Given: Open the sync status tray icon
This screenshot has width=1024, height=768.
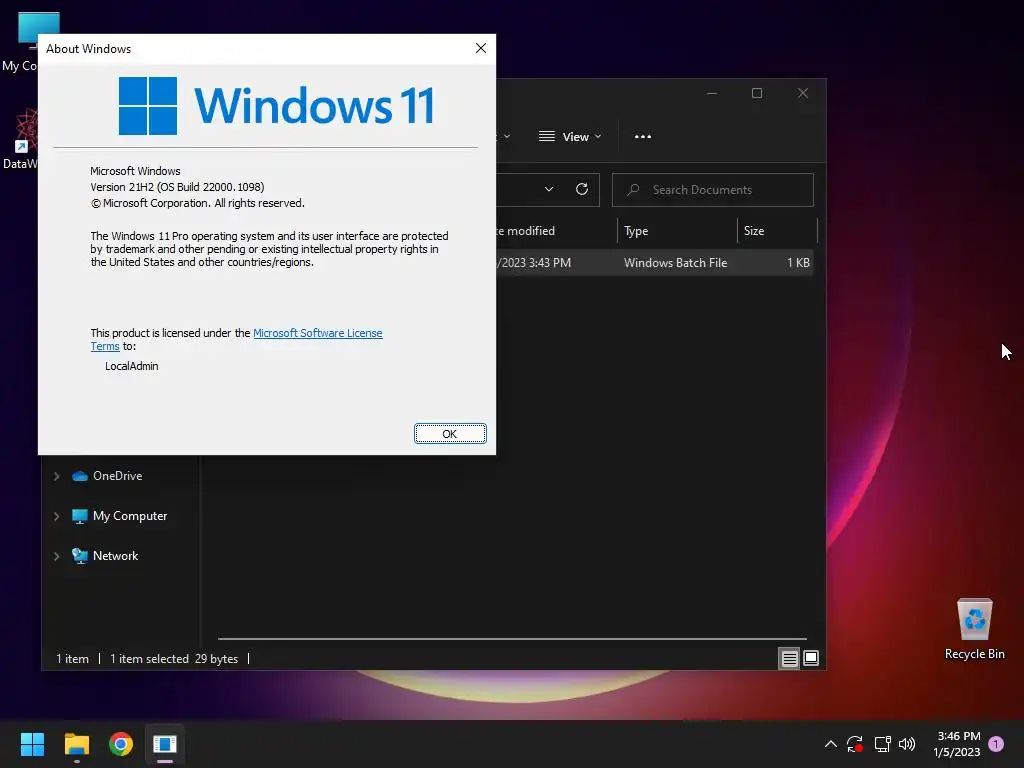Looking at the screenshot, I should [x=855, y=744].
